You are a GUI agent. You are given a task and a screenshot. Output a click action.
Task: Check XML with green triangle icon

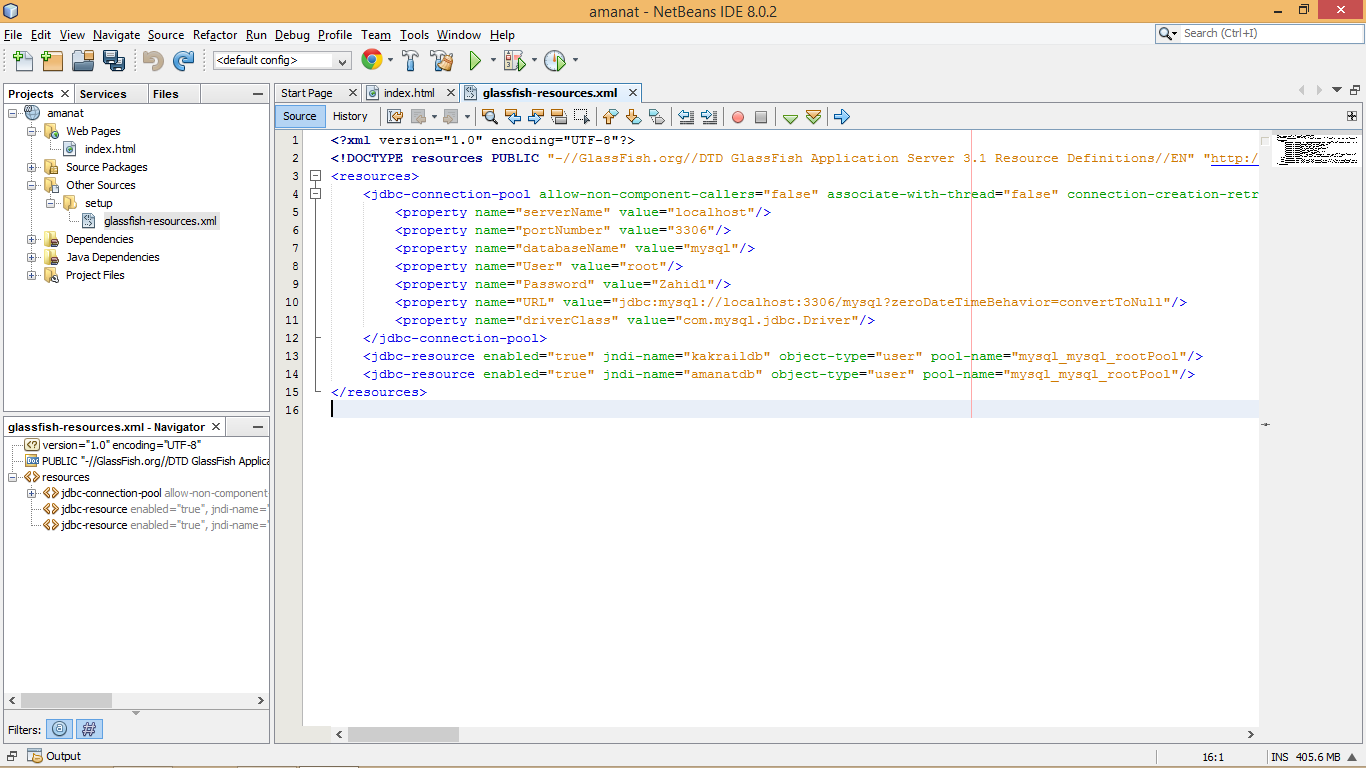coord(790,117)
